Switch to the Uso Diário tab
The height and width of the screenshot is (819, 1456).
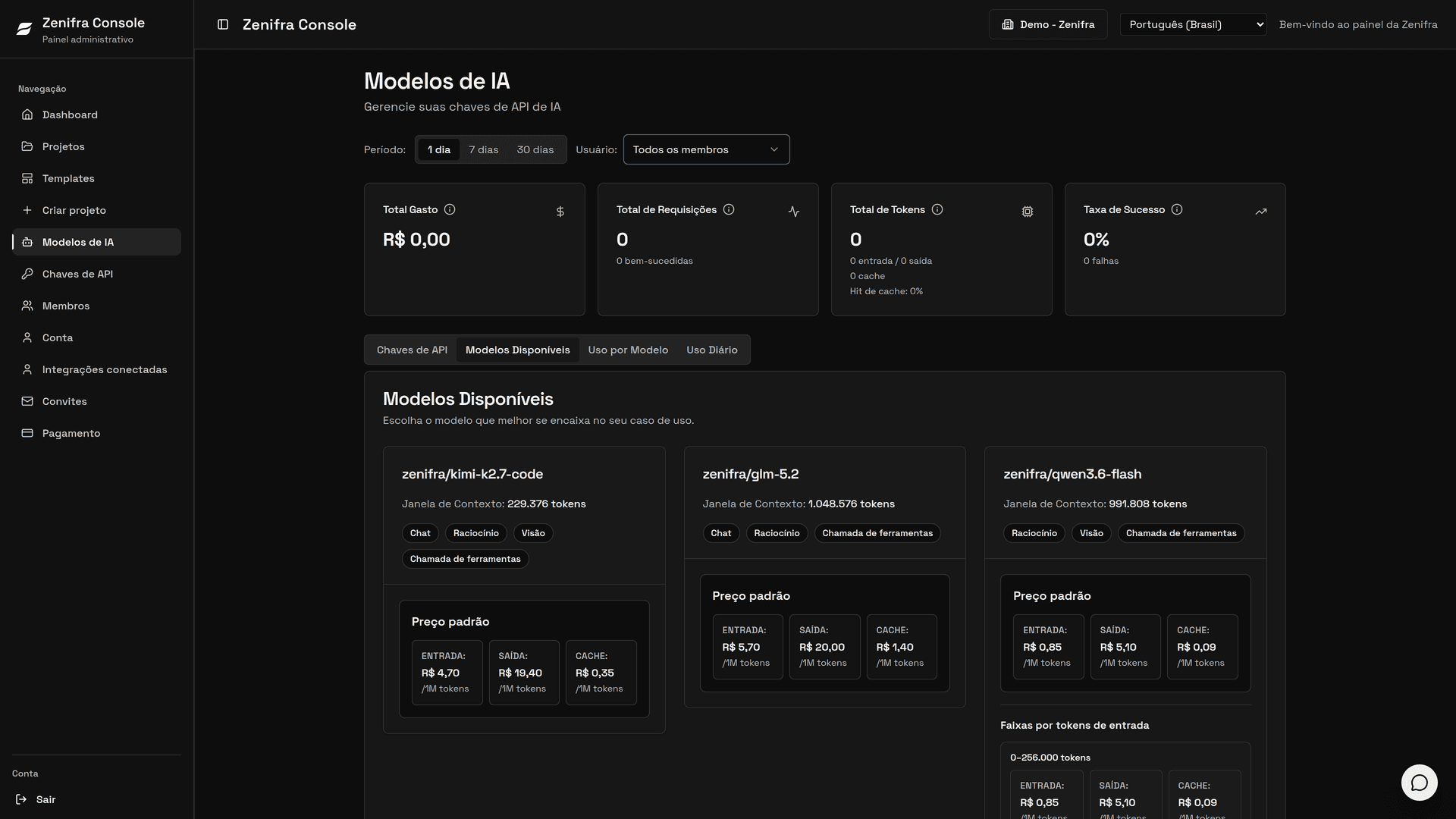[712, 350]
